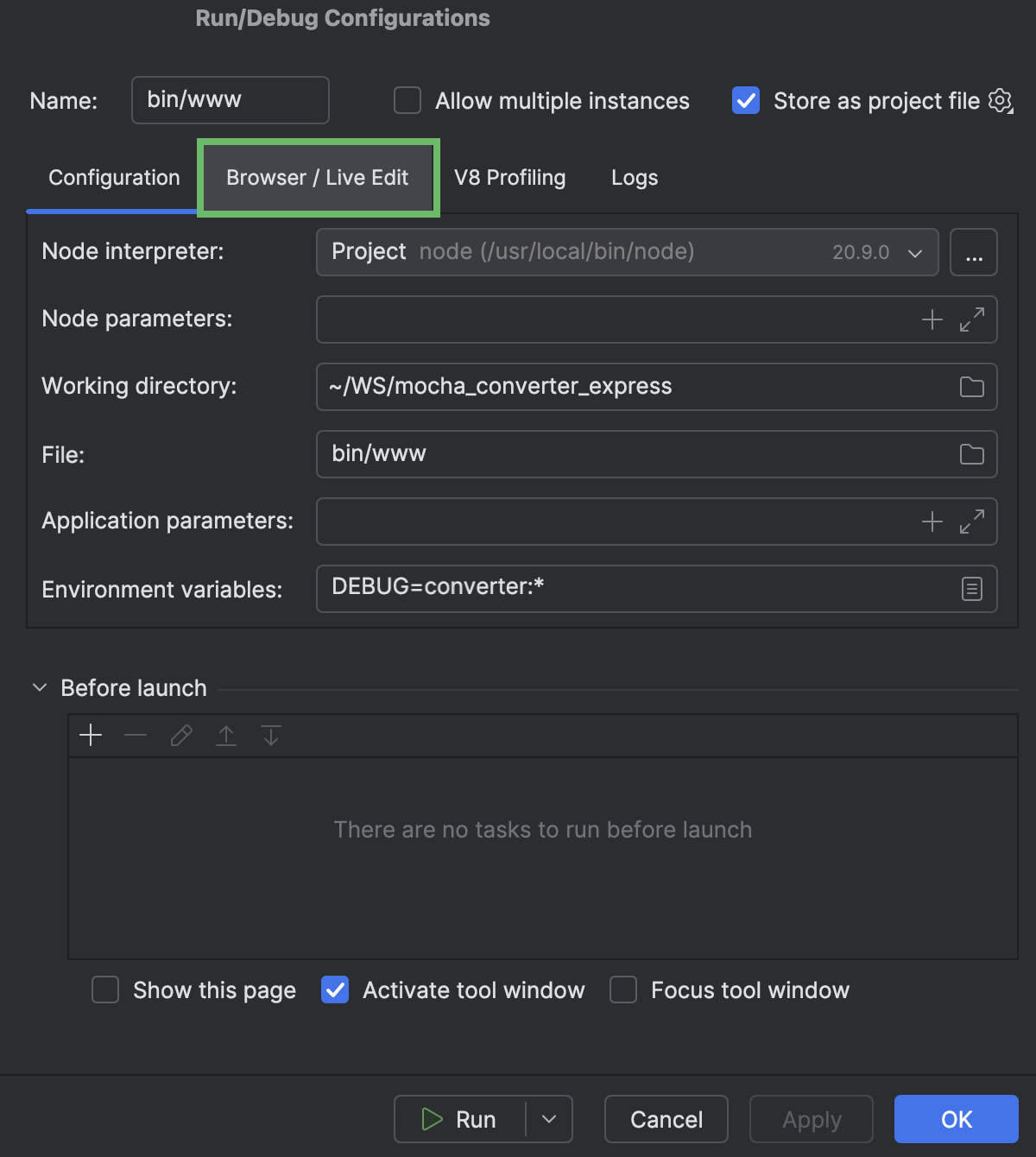Enable Allow multiple instances

[407, 100]
